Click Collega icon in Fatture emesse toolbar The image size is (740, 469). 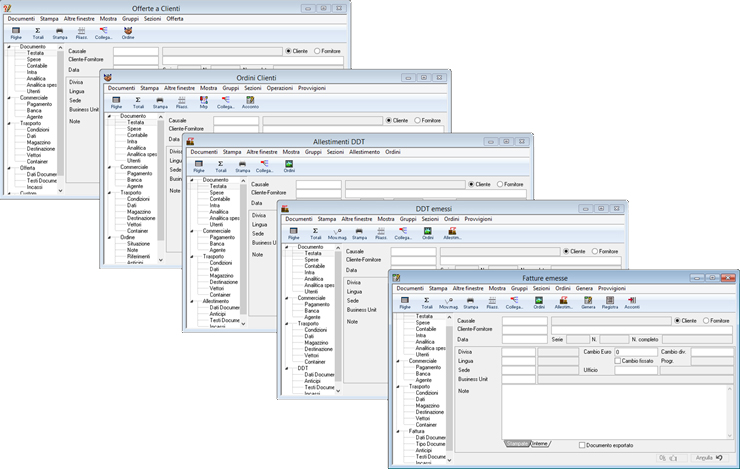(514, 302)
